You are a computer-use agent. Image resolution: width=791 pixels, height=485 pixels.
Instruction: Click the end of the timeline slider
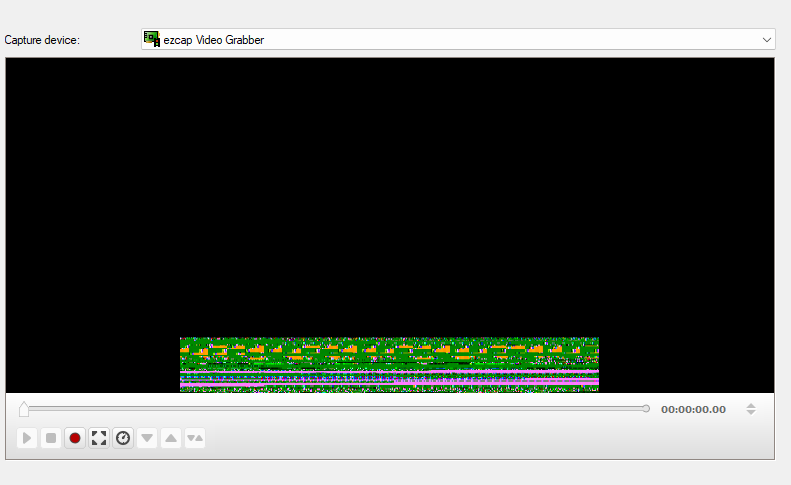pos(646,409)
